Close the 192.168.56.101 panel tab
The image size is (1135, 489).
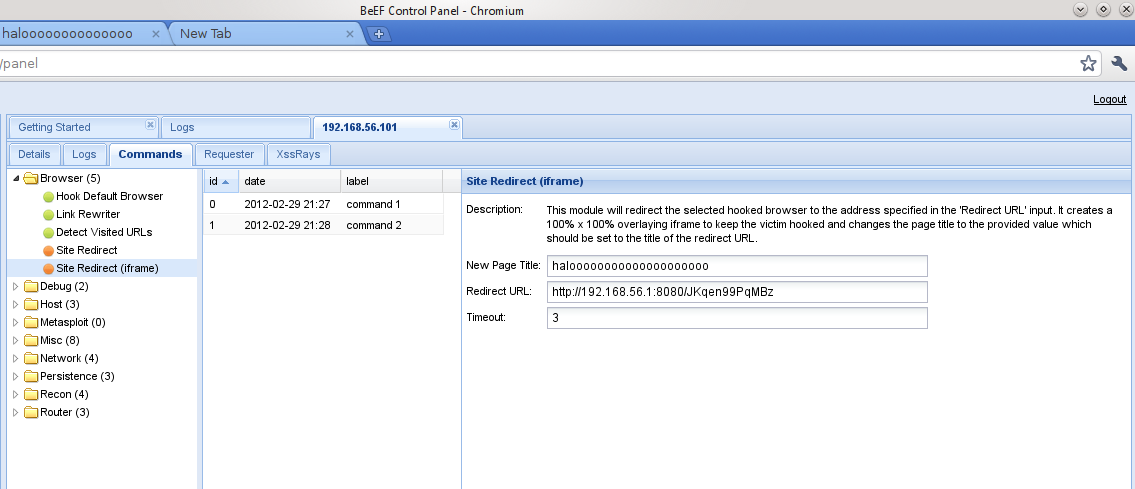click(454, 124)
